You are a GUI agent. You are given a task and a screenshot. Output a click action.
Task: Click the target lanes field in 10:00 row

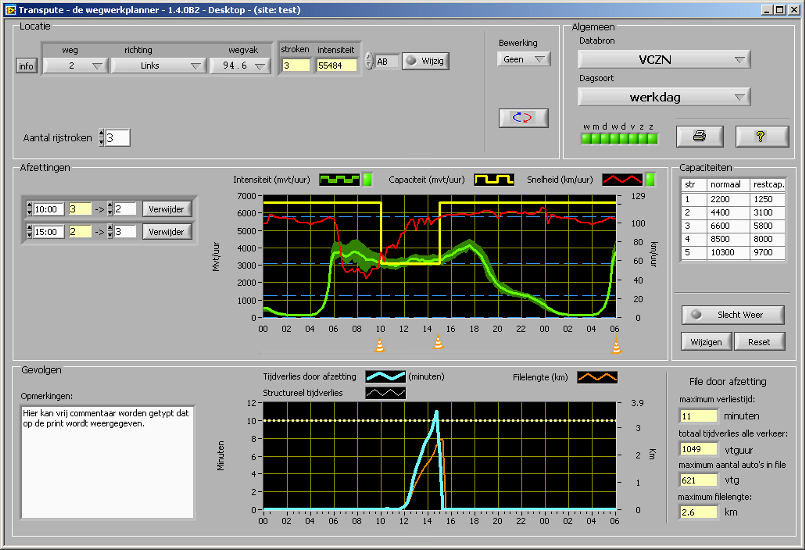coord(125,209)
